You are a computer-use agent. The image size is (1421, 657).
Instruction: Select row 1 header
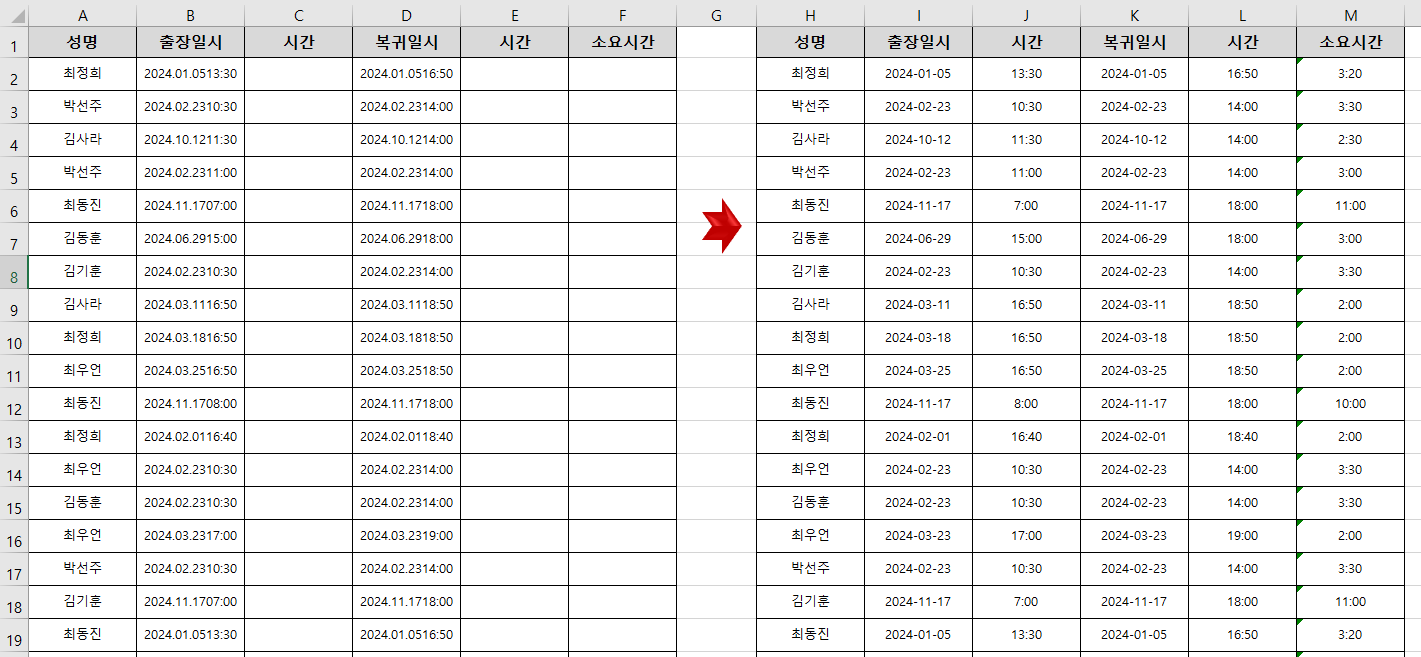click(x=14, y=42)
